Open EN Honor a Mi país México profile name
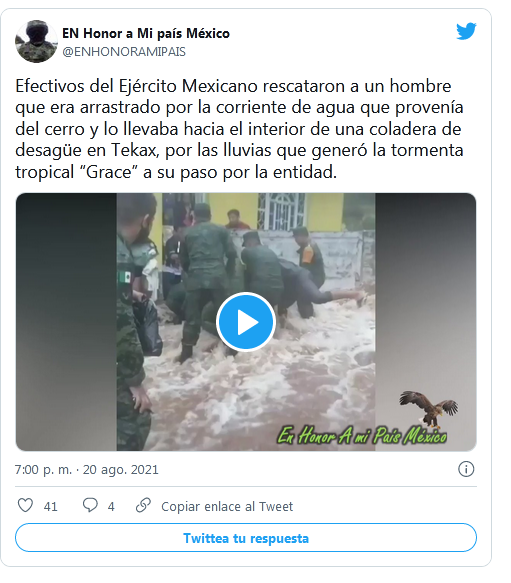Image resolution: width=511 pixels, height=583 pixels. click(146, 33)
